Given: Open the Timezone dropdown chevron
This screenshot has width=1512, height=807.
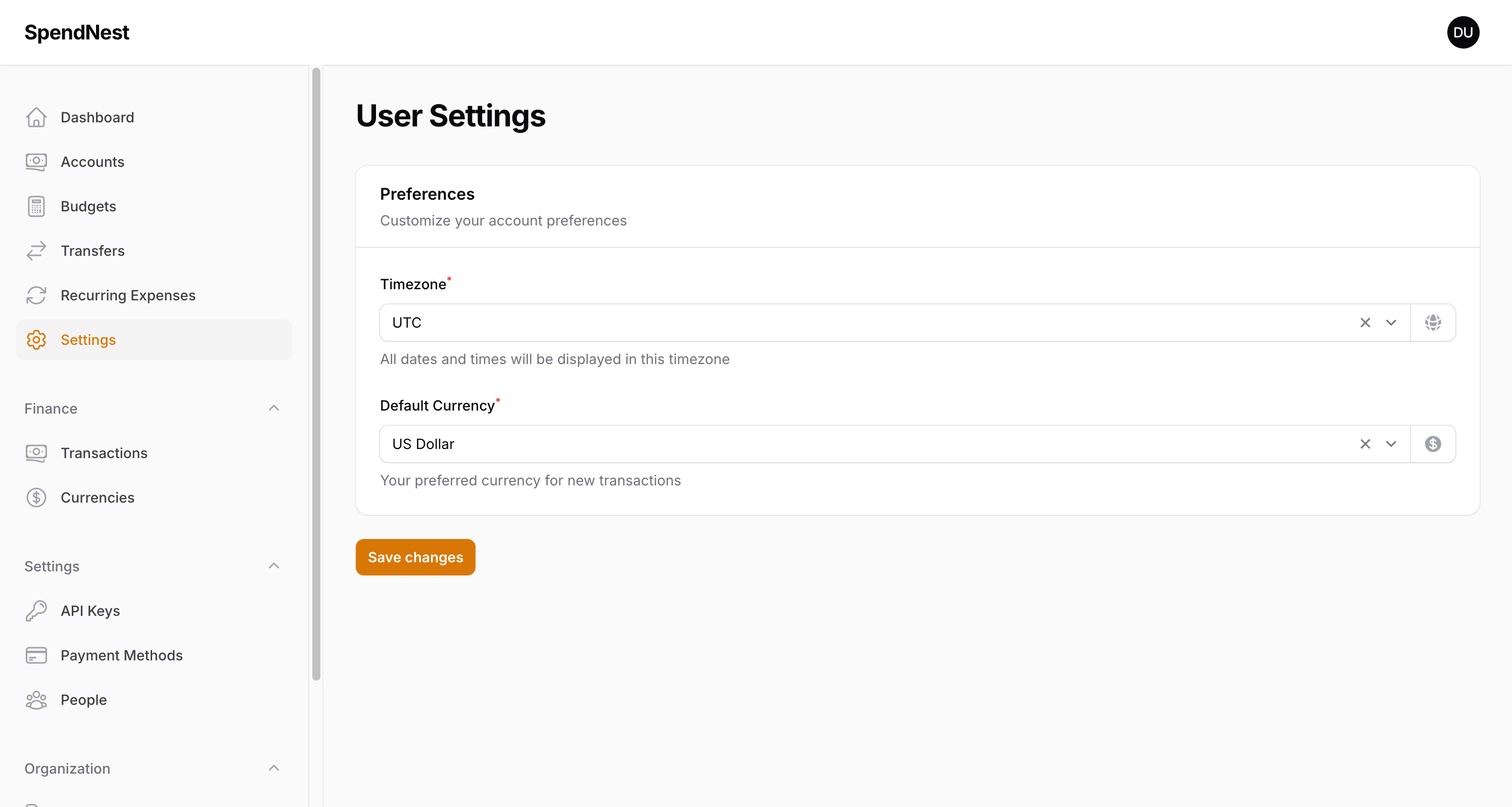Looking at the screenshot, I should click(x=1391, y=323).
